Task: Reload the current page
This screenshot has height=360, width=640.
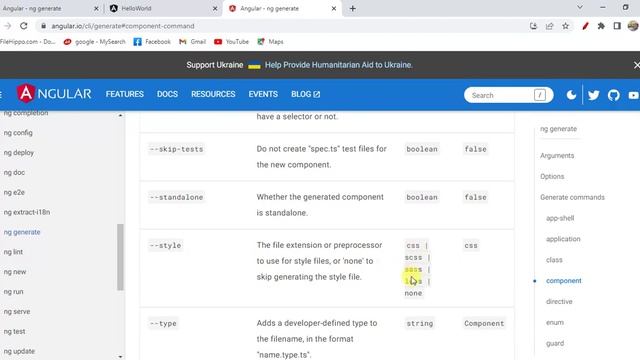Action: click(24, 26)
